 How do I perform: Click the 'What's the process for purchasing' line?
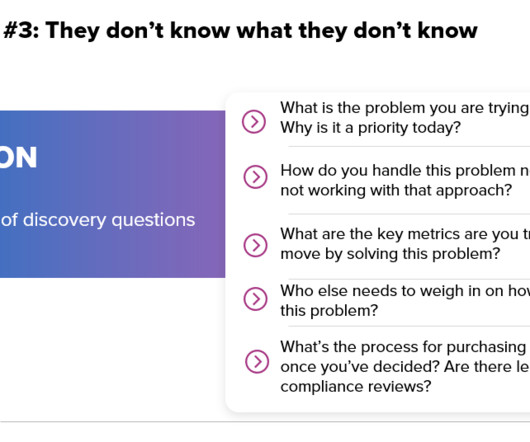(x=405, y=347)
